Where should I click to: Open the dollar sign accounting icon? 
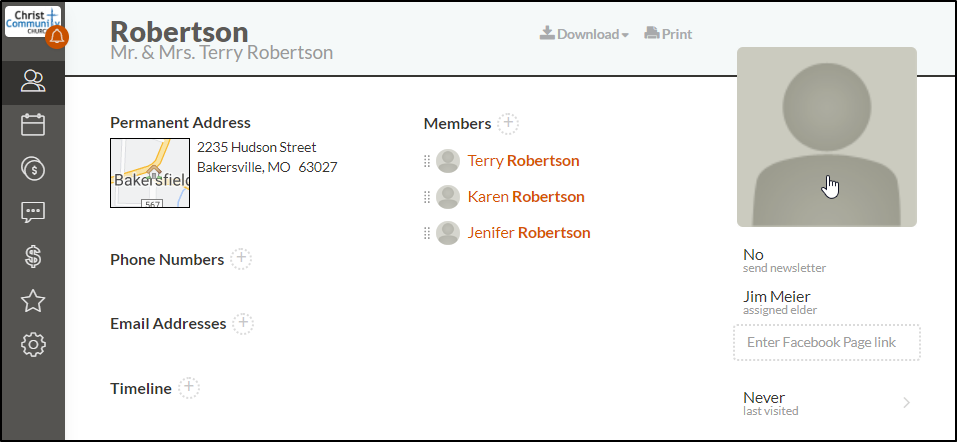[33, 256]
